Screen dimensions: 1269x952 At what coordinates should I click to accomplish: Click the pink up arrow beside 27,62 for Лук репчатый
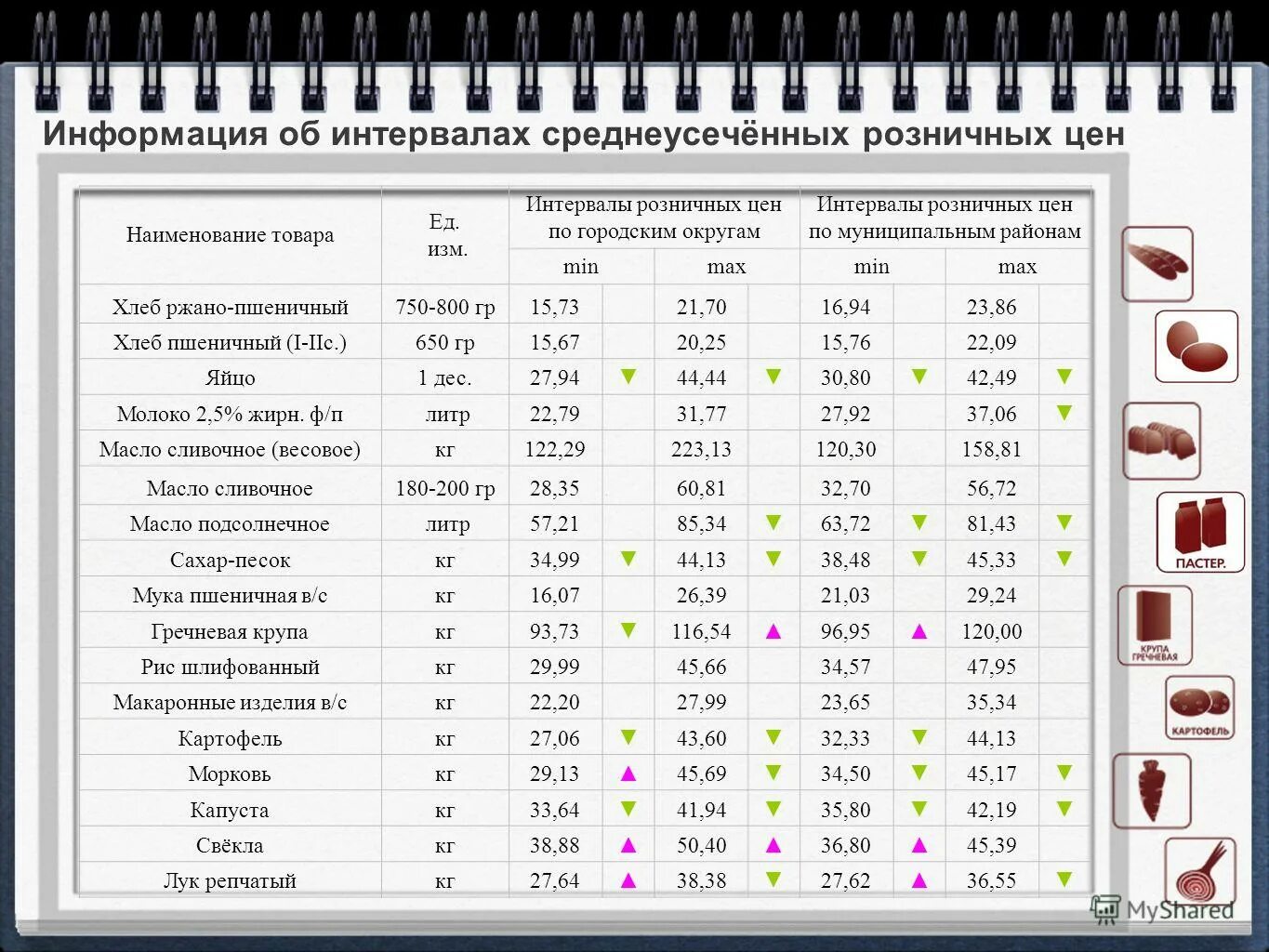pyautogui.click(x=919, y=879)
